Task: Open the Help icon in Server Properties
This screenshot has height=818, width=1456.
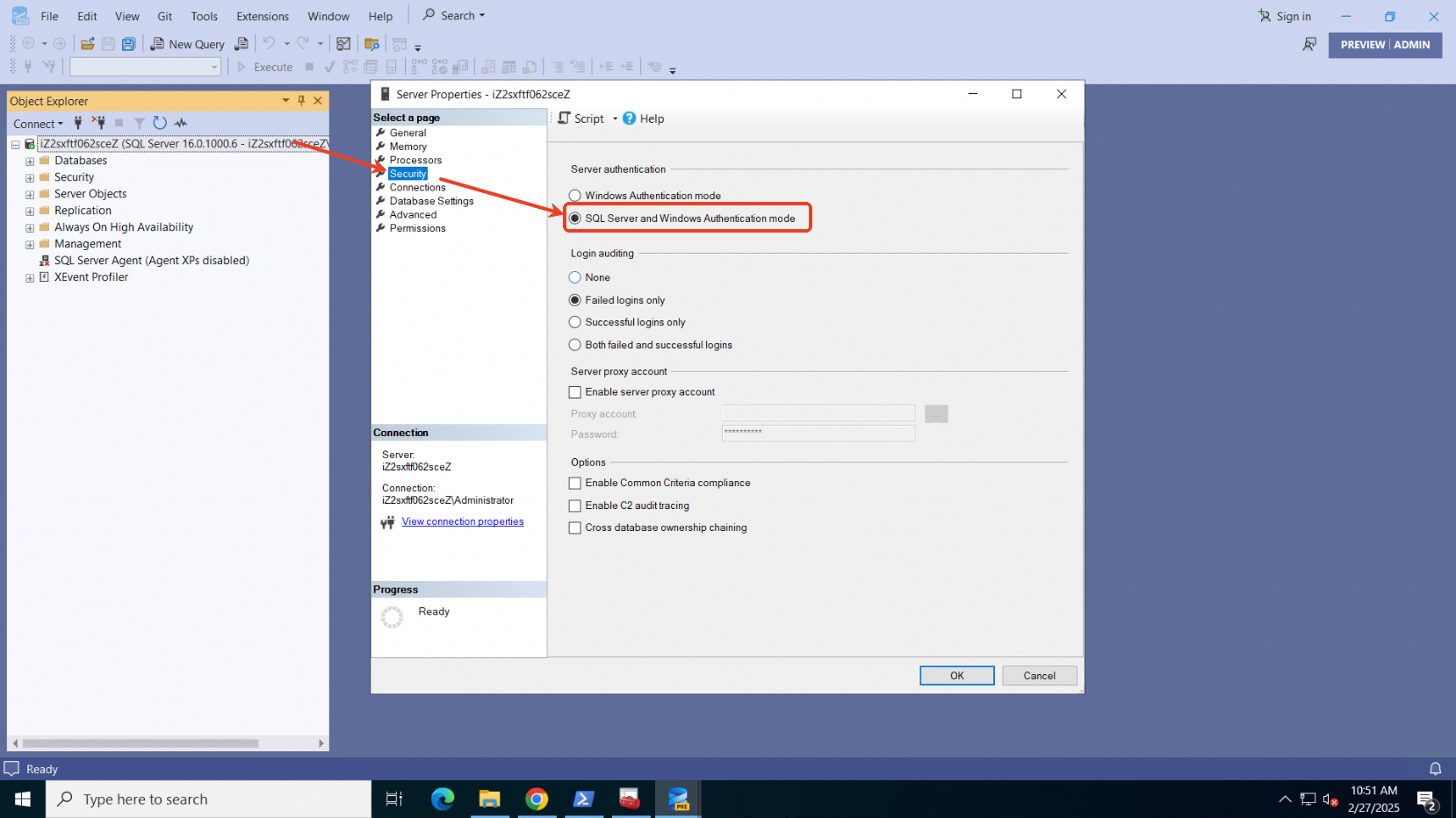Action: 630,118
